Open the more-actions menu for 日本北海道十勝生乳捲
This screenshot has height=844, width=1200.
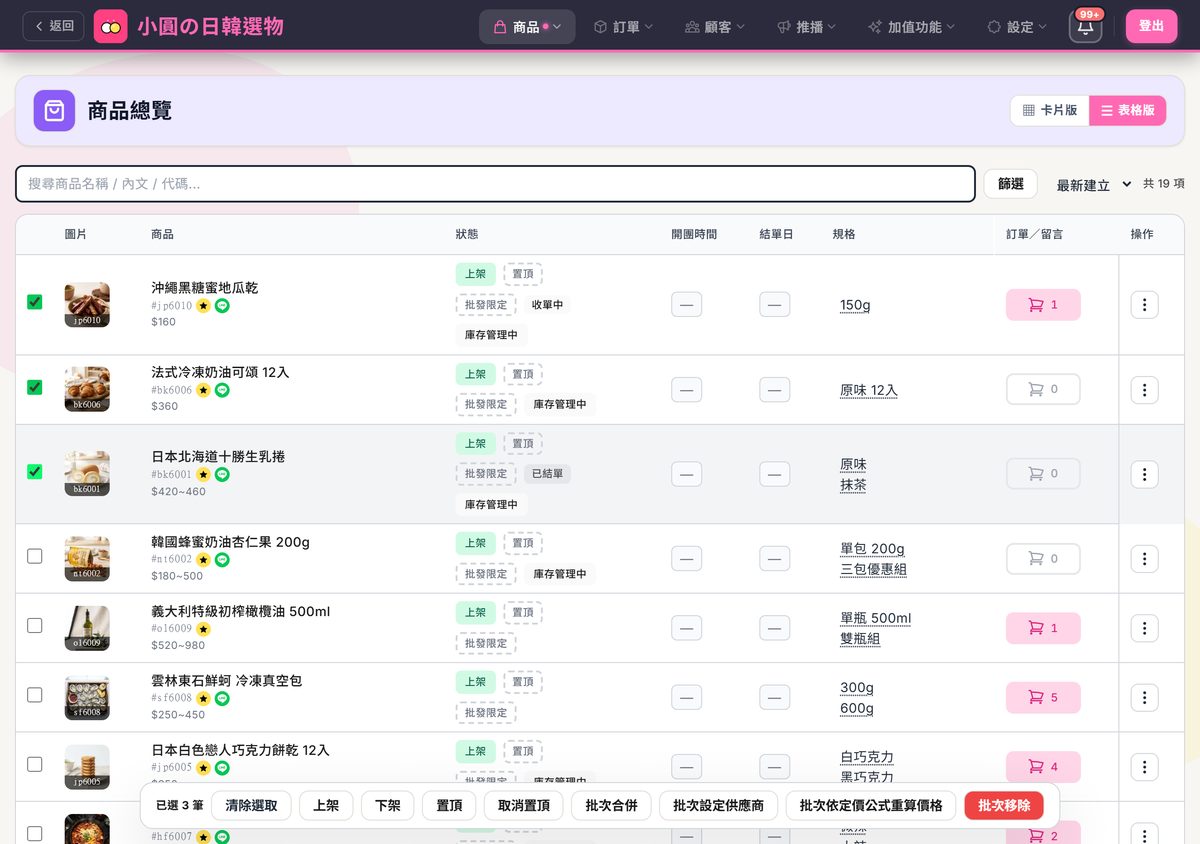(1145, 474)
